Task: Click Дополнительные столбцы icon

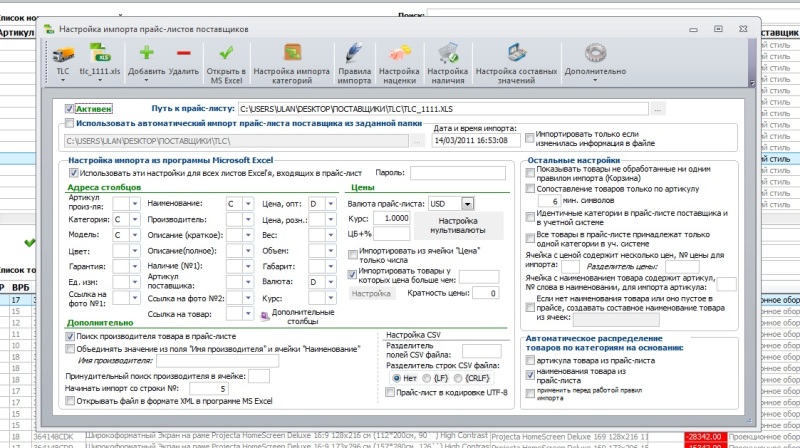Action: [265, 316]
